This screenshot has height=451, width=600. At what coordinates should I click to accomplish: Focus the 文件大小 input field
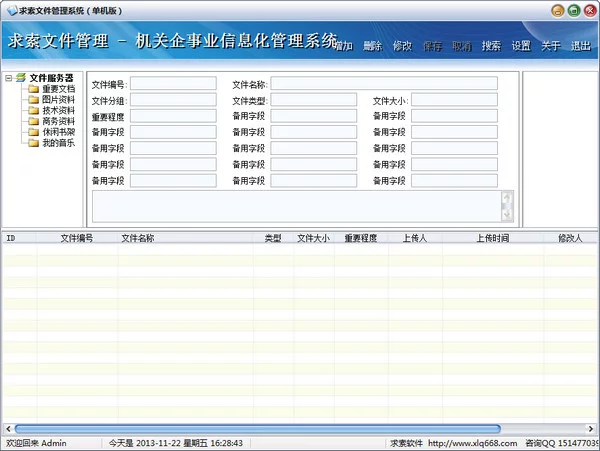[x=455, y=99]
